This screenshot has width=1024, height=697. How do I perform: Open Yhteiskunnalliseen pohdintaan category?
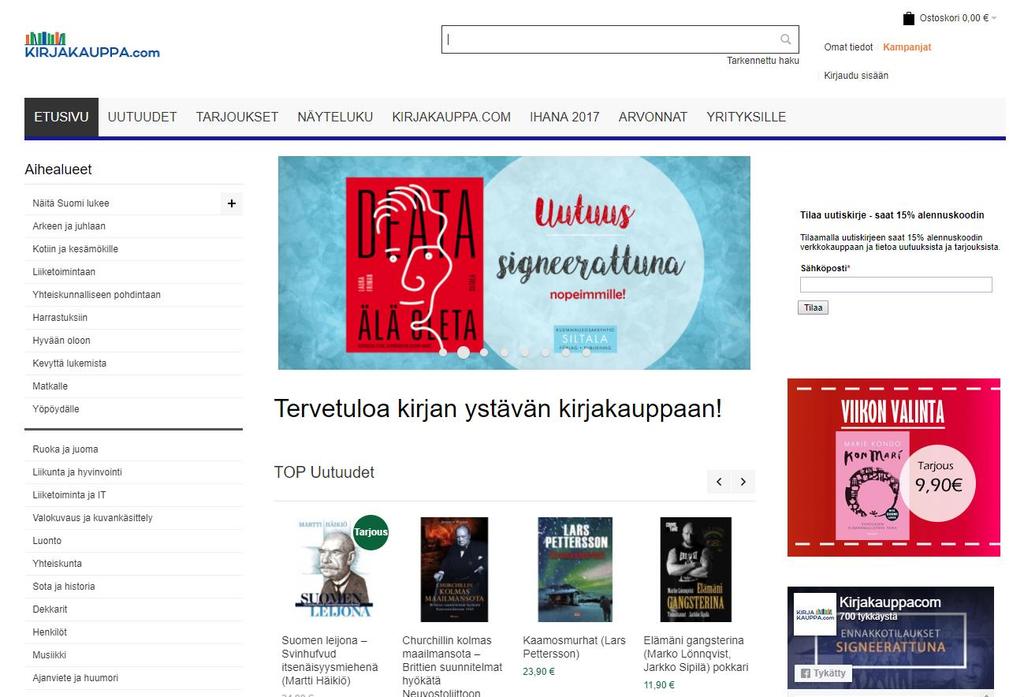(96, 295)
